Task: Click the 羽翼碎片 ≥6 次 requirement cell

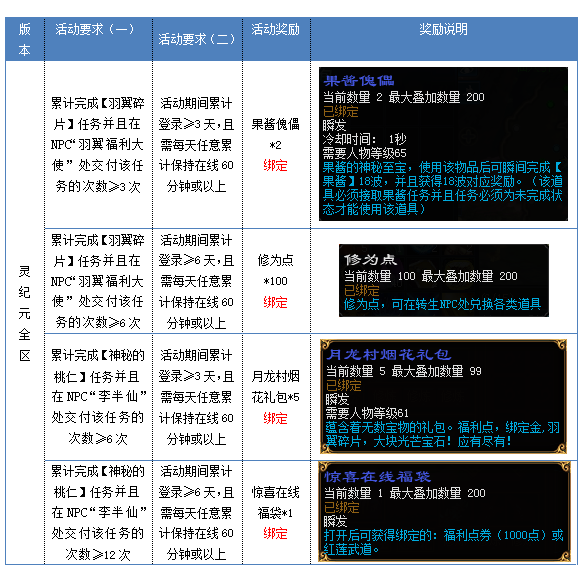Action: [x=98, y=281]
